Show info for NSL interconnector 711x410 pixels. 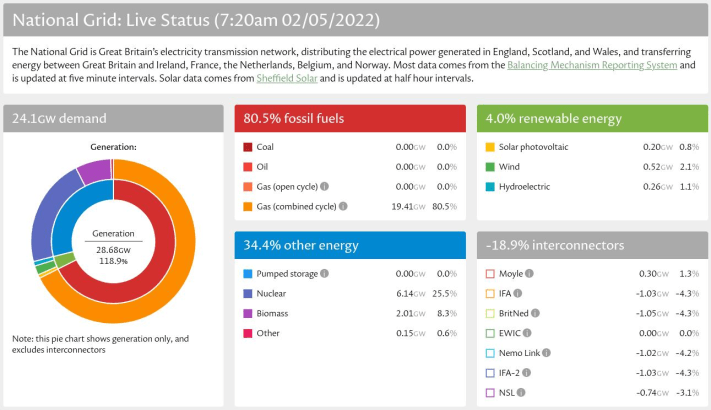(520, 393)
